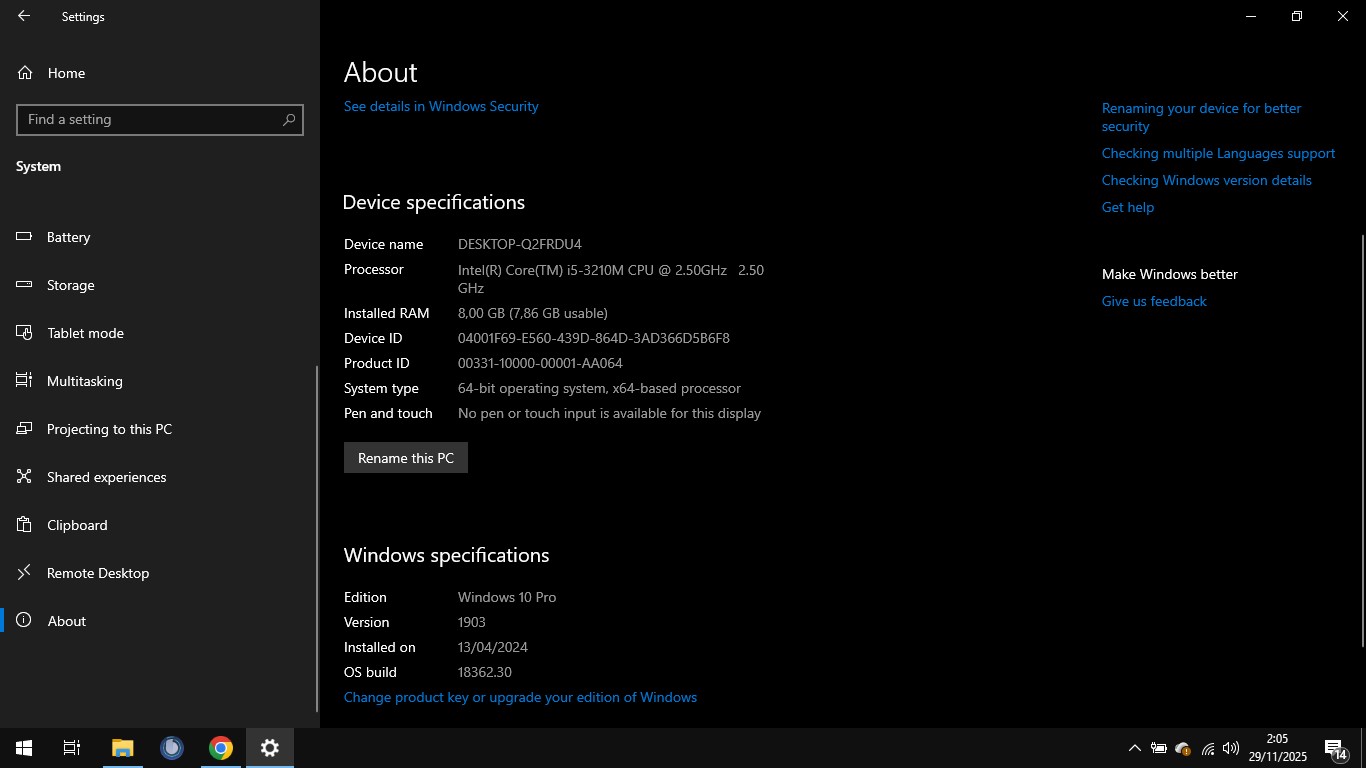Select the Tablet mode icon
Viewport: 1366px width, 768px height.
pos(25,333)
